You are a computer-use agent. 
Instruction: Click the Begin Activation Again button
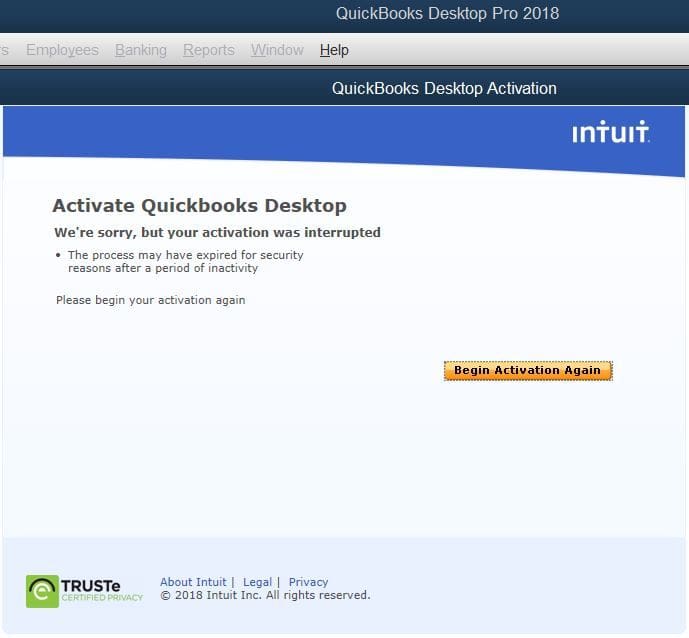click(528, 370)
